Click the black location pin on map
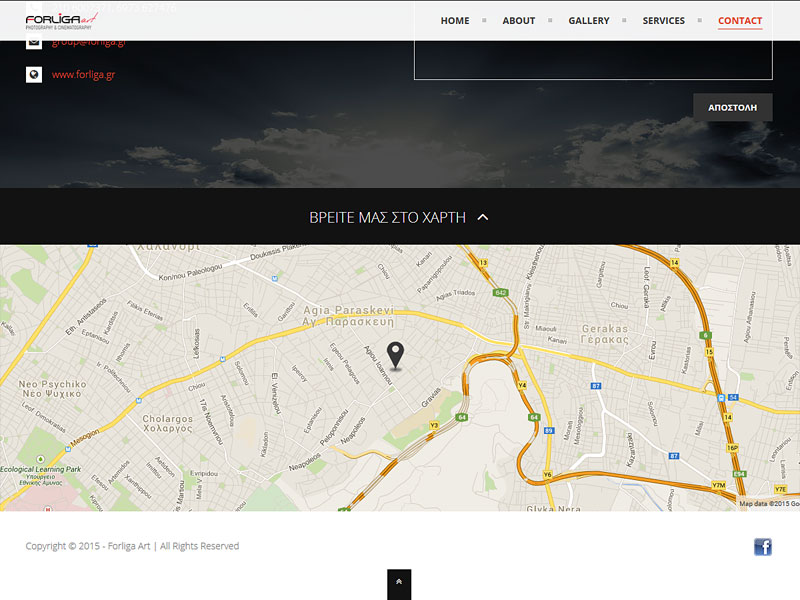 pos(395,356)
